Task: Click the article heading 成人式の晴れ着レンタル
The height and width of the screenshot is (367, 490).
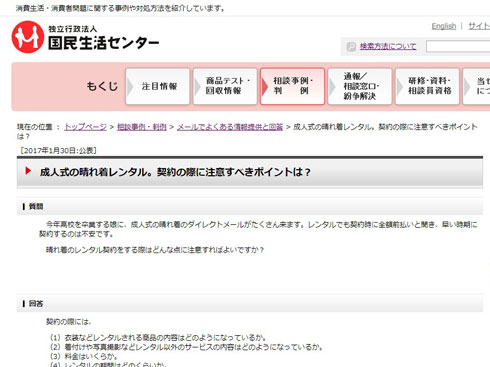Action: pyautogui.click(x=175, y=172)
